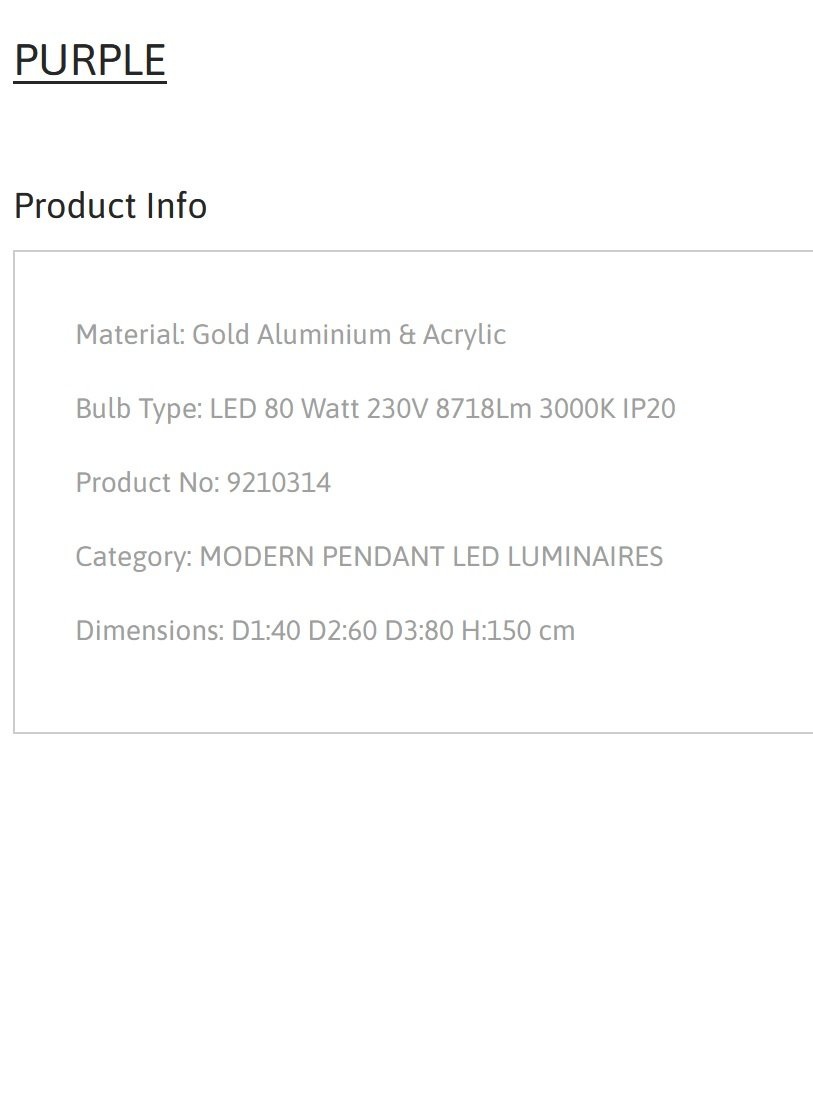Click the Bulb Type LED 80 Watt line
Screen dimensions: 813x1101
tap(376, 409)
